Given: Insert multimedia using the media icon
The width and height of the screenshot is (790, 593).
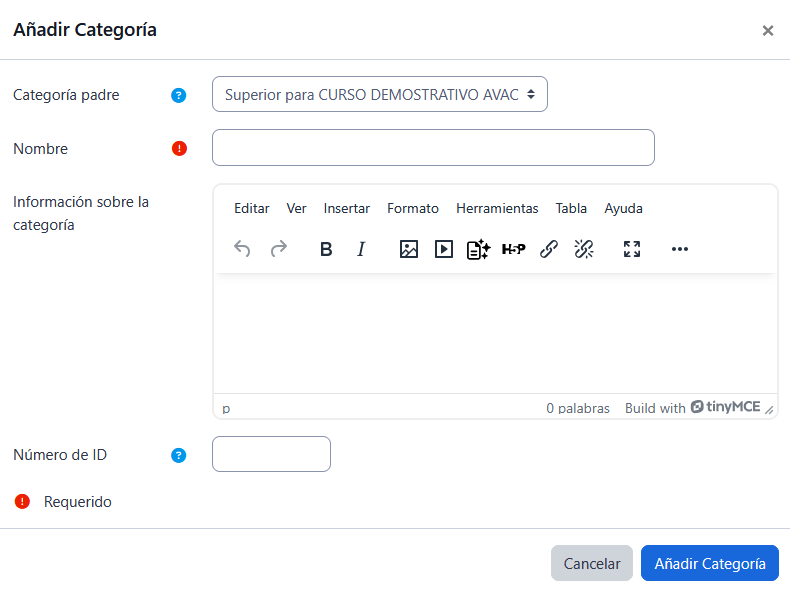Looking at the screenshot, I should point(444,249).
